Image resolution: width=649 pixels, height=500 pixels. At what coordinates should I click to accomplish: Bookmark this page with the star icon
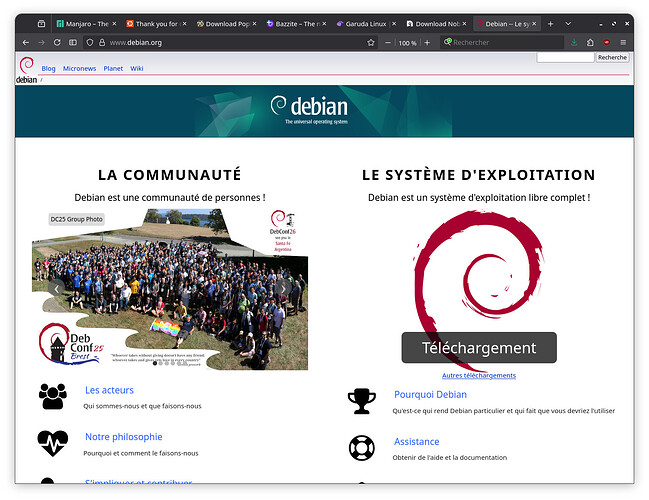(371, 42)
